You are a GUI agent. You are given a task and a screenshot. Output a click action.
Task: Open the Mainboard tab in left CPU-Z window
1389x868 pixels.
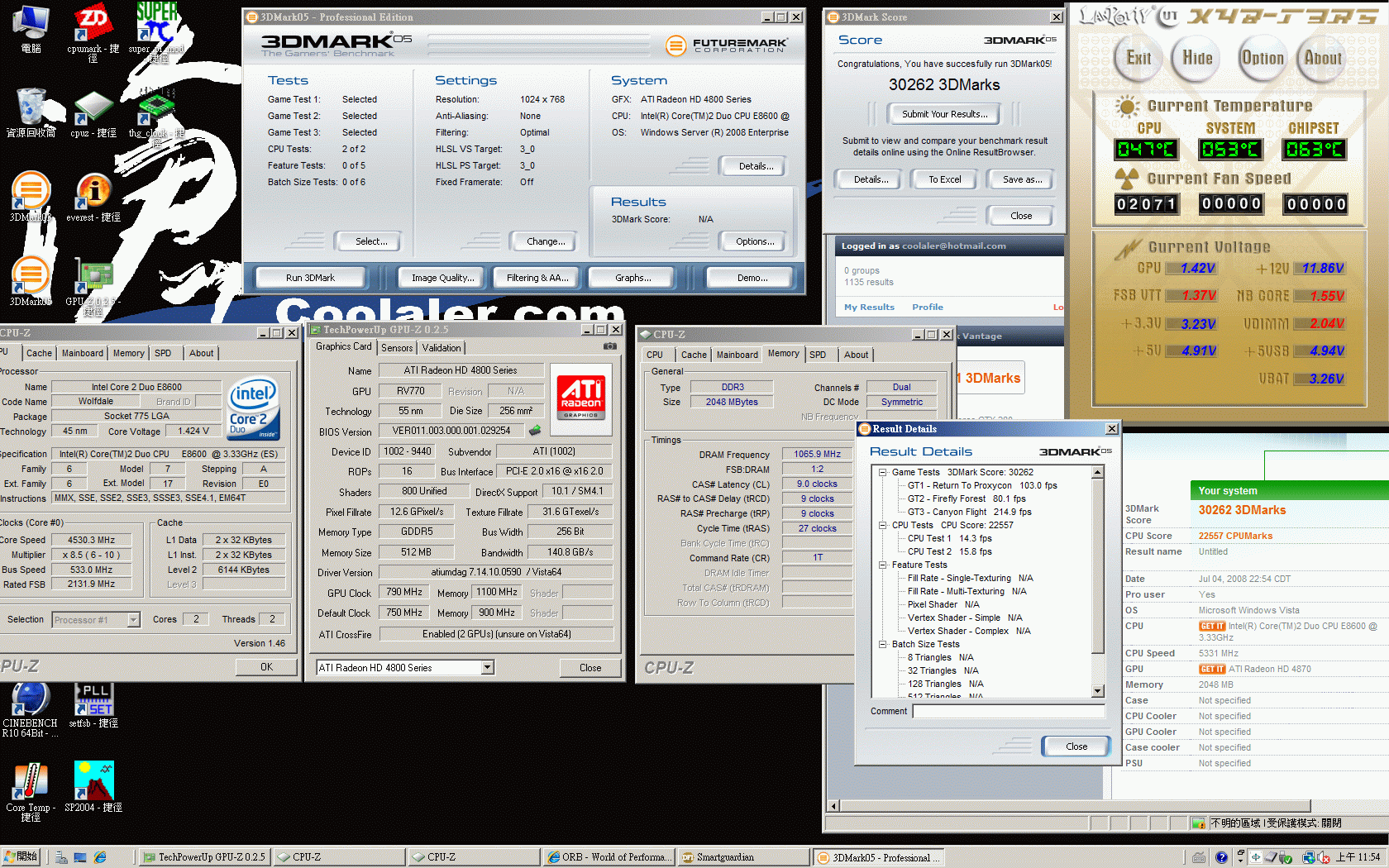point(83,353)
